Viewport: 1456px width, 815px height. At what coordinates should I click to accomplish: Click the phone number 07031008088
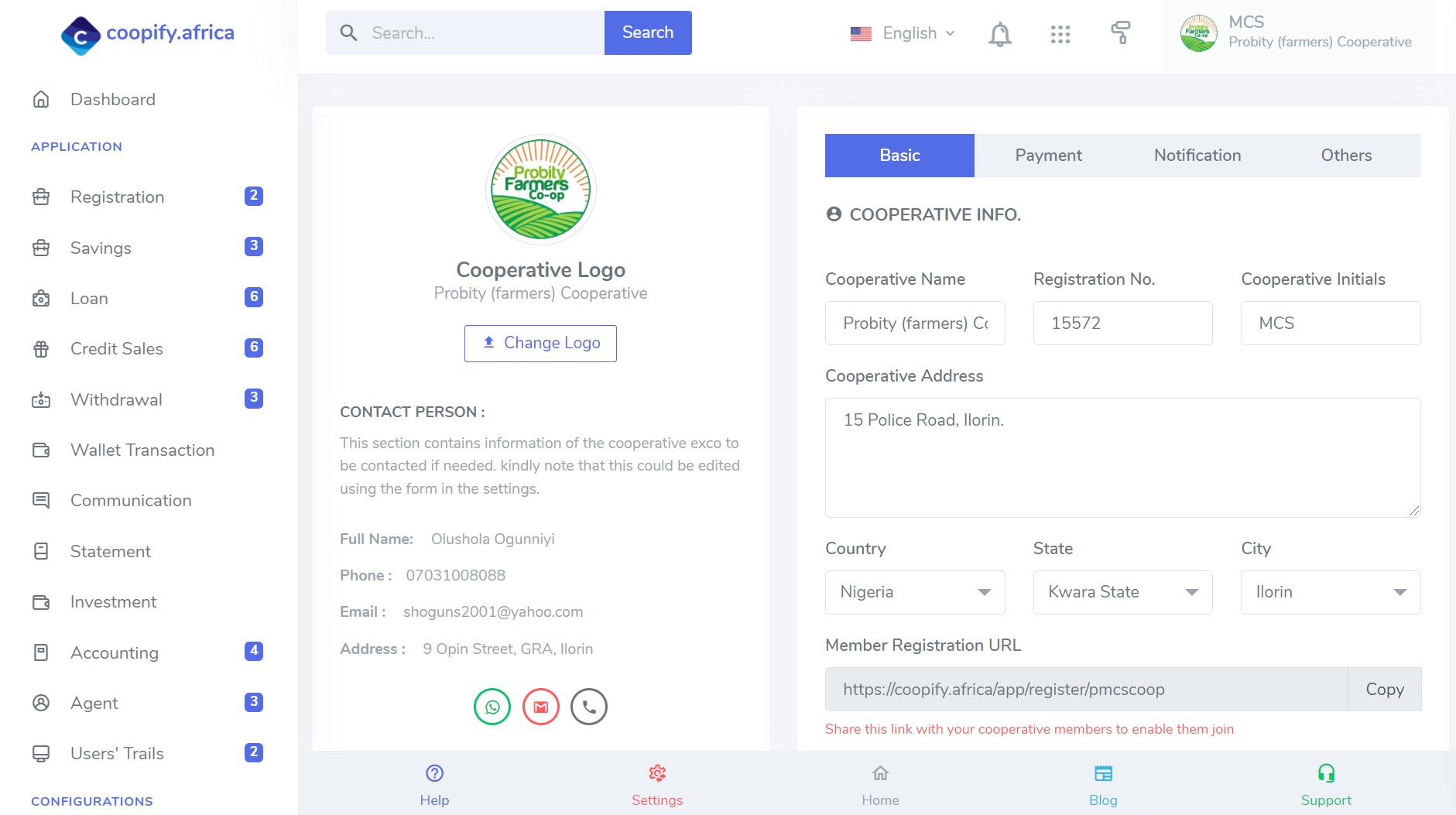pos(456,575)
